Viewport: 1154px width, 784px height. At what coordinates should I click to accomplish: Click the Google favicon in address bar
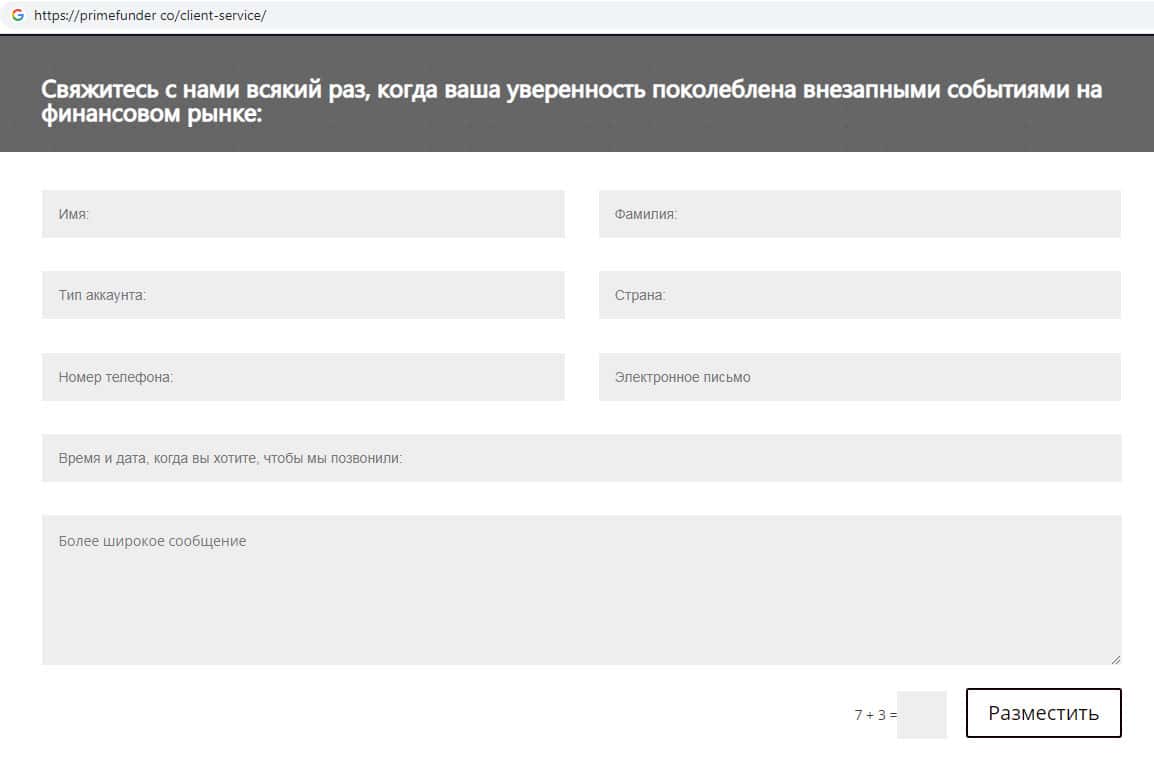click(x=17, y=15)
